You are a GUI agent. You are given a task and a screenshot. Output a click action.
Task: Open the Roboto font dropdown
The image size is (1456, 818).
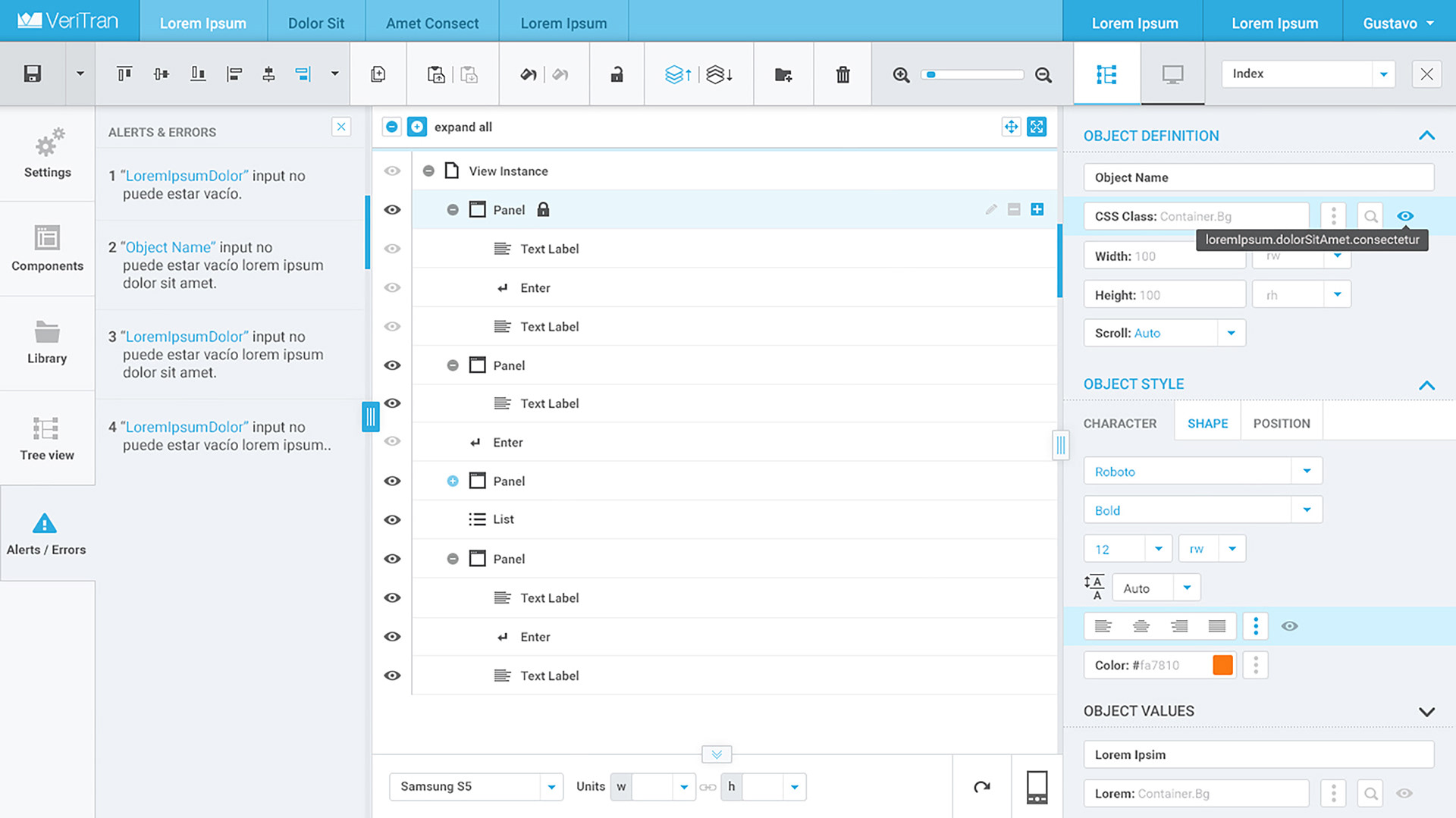click(x=1203, y=471)
